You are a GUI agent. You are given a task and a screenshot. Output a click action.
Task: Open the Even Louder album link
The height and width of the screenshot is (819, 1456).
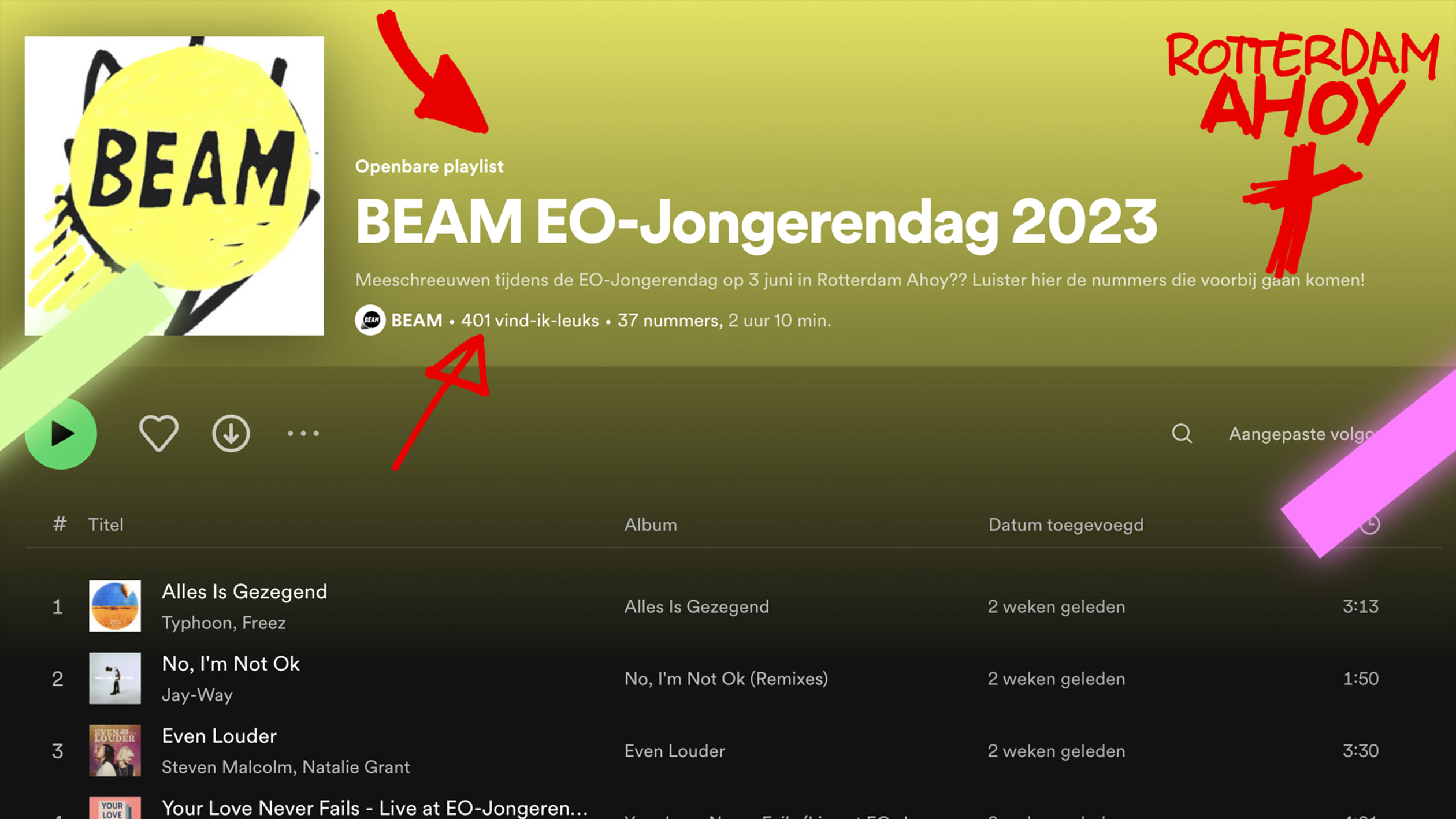coord(674,751)
